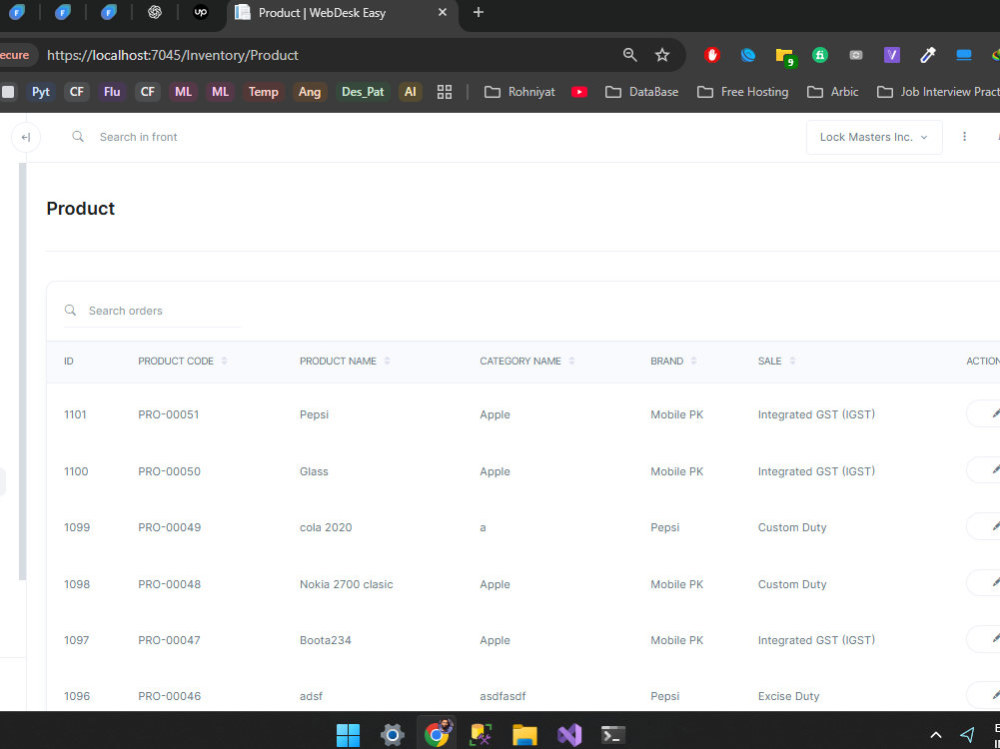Sort table by Product Name arrows

(x=387, y=361)
